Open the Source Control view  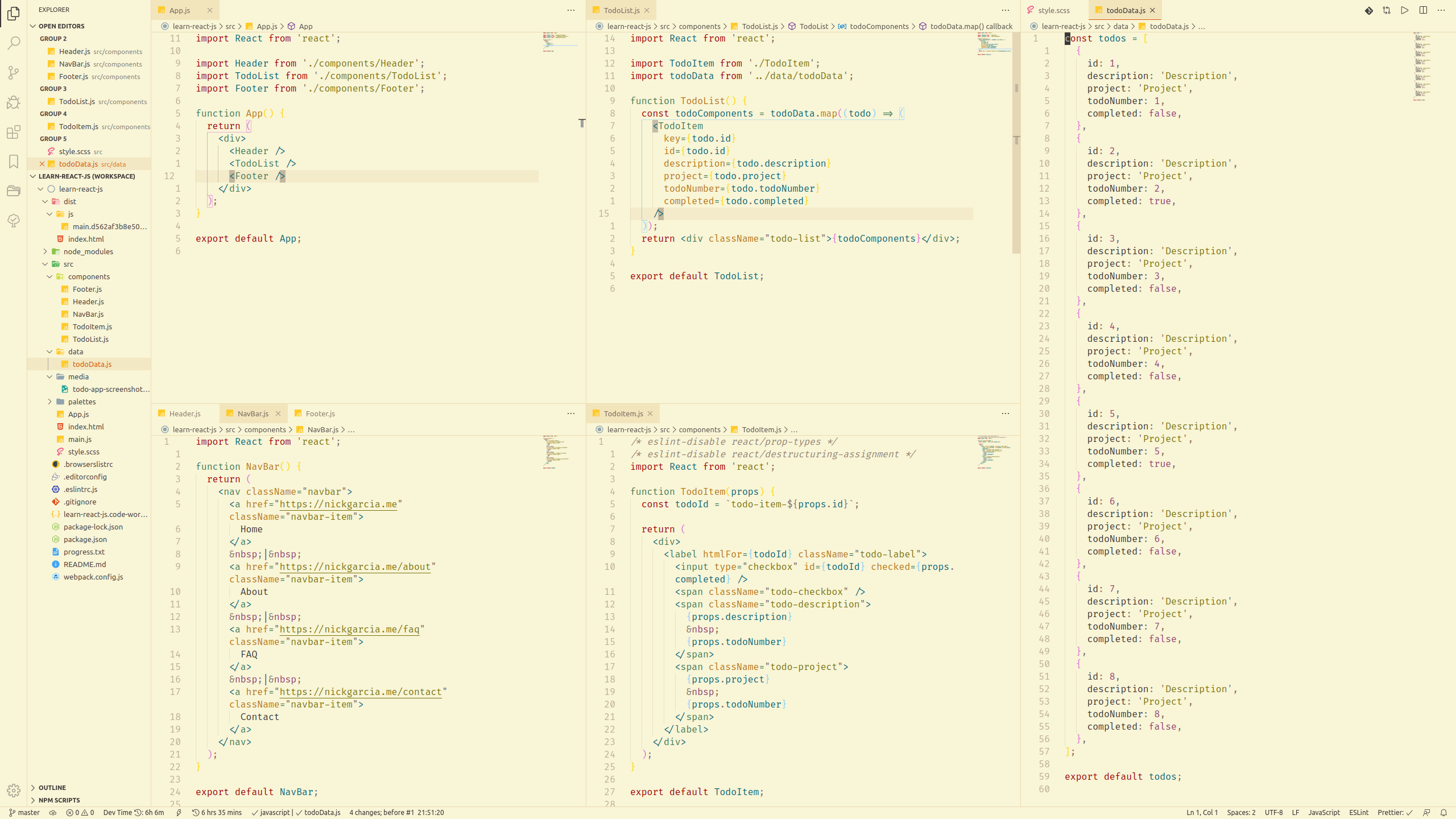pos(14,72)
